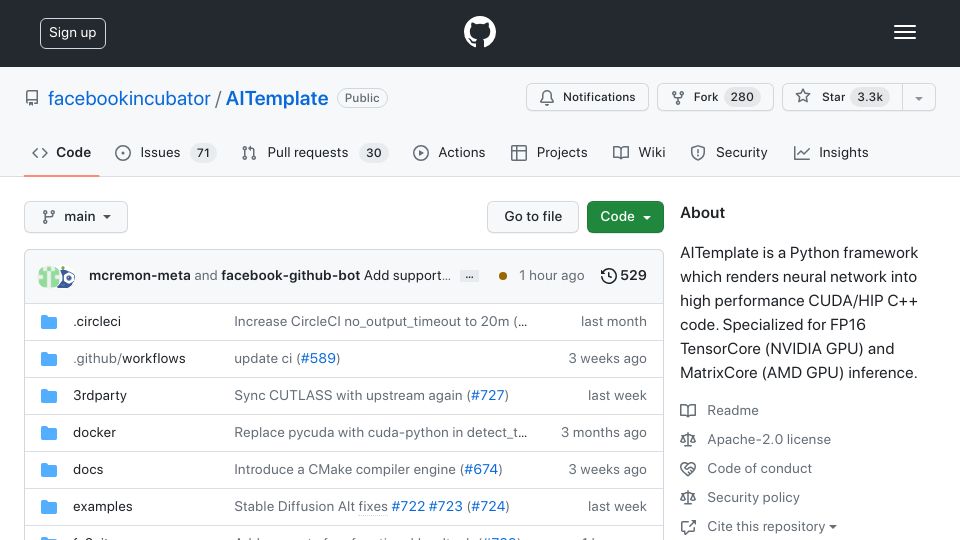Screen dimensions: 960x540
Task: Click the heart icon beside Code of conduct
Action: click(x=688, y=468)
